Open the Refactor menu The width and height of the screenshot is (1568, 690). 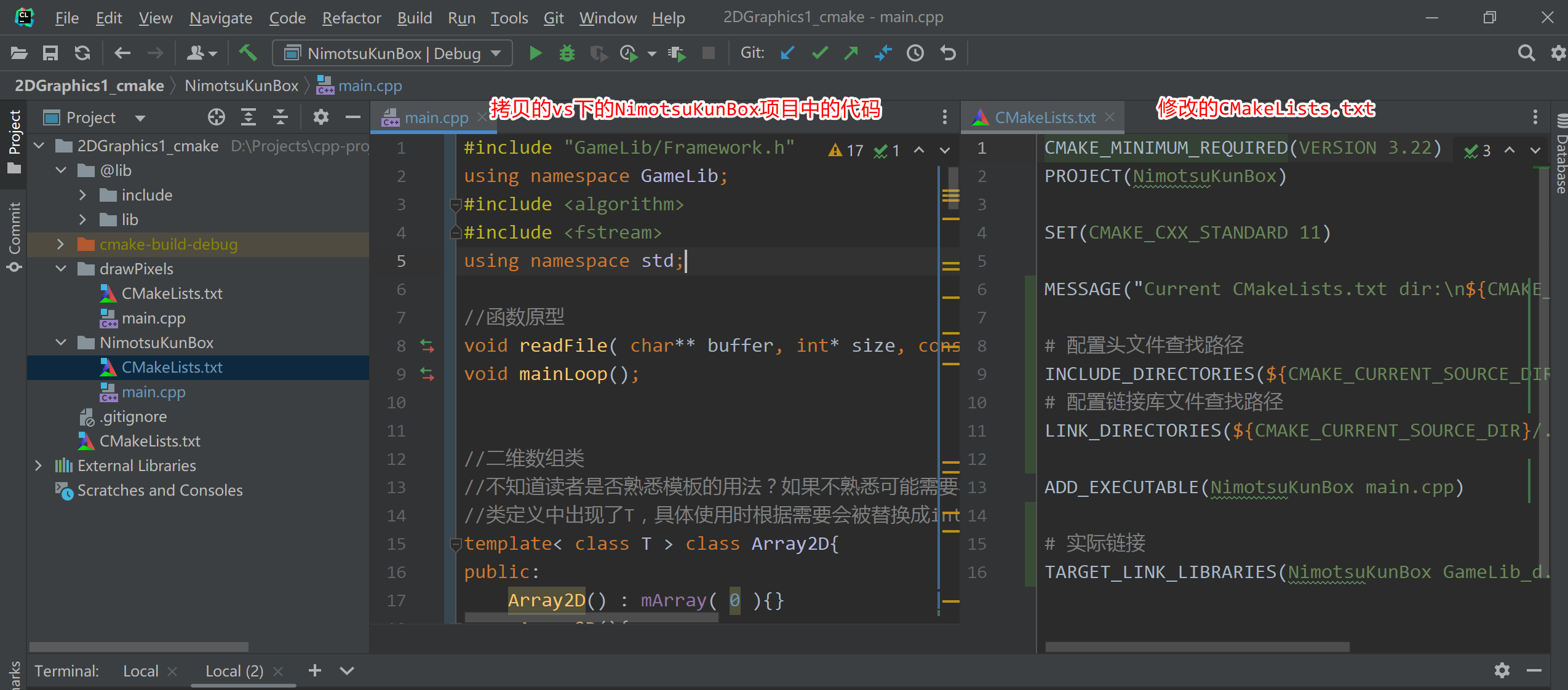(351, 18)
